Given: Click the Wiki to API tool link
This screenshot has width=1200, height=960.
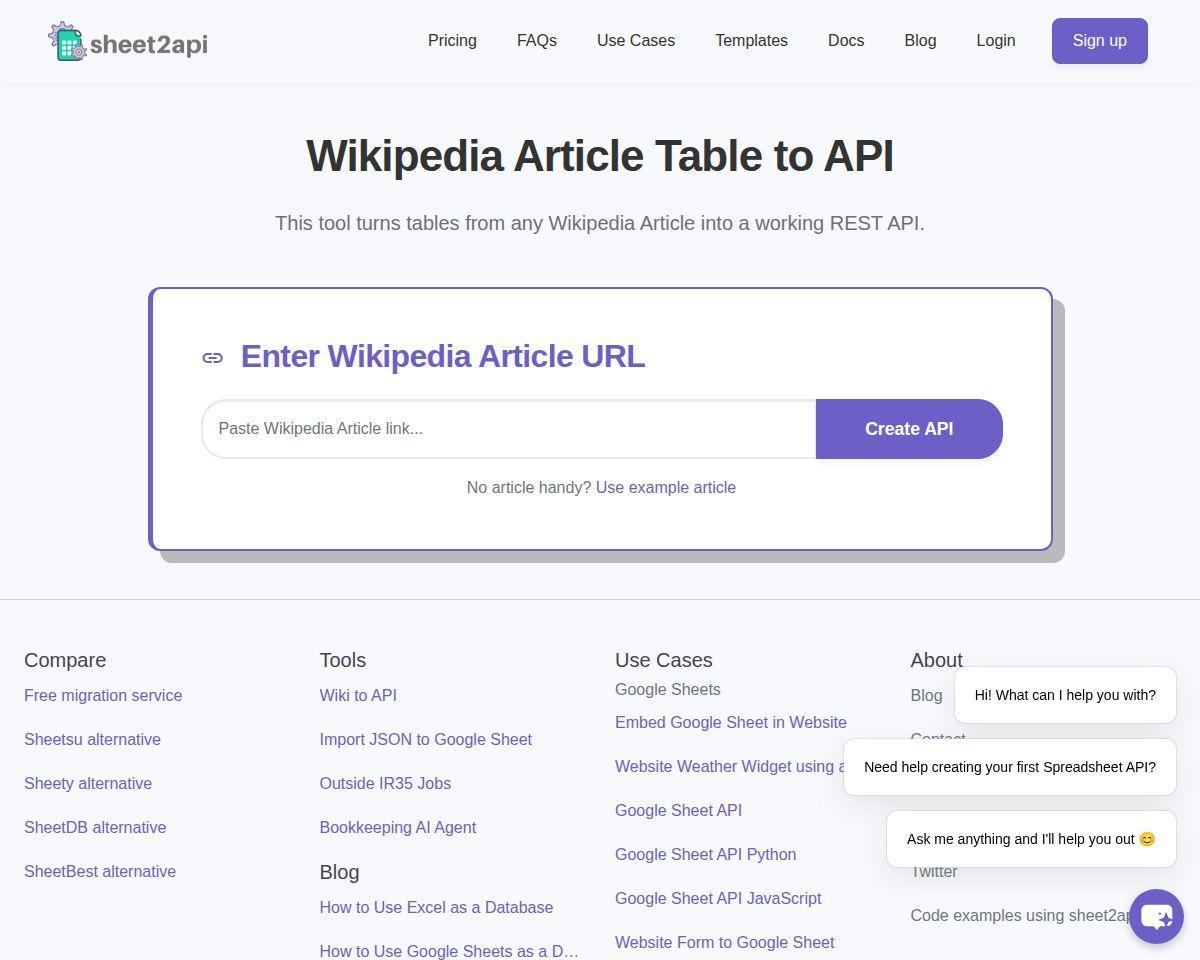Looking at the screenshot, I should pos(358,695).
